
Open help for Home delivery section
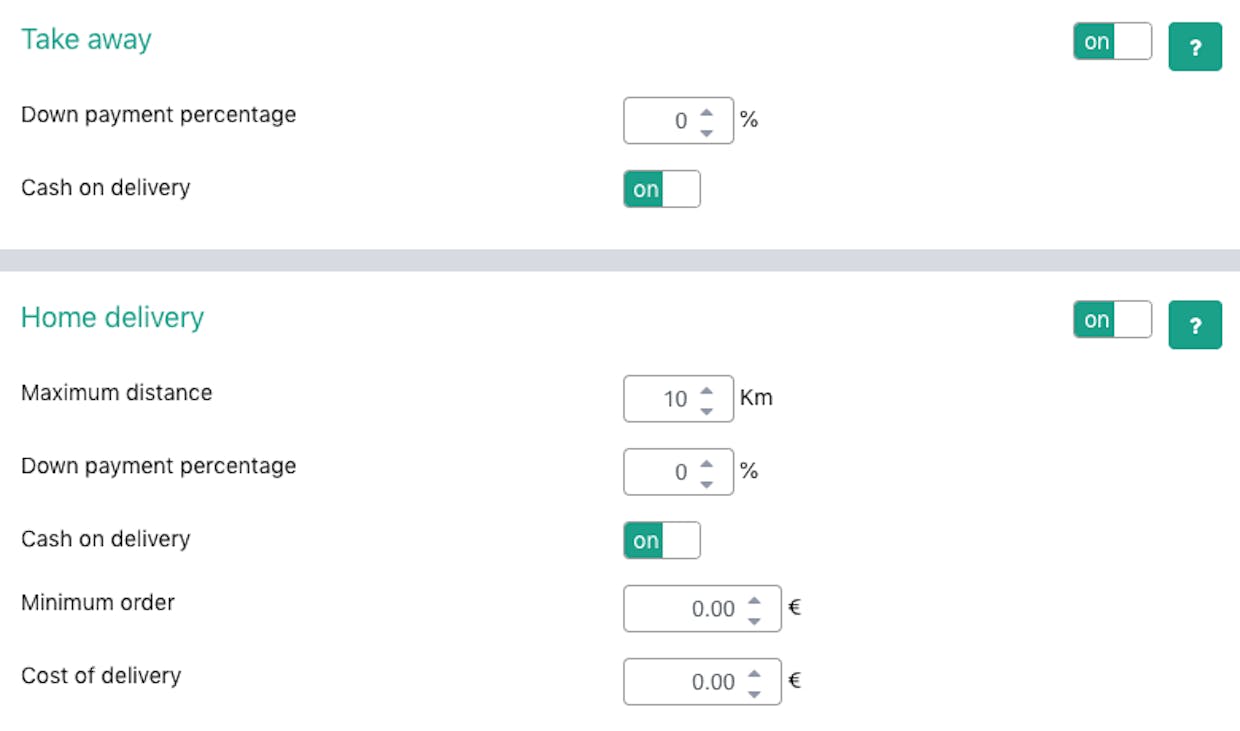click(x=1195, y=325)
